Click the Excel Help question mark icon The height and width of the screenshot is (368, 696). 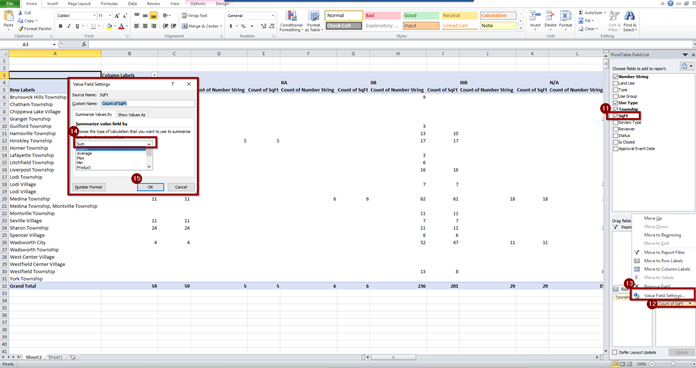coord(671,3)
